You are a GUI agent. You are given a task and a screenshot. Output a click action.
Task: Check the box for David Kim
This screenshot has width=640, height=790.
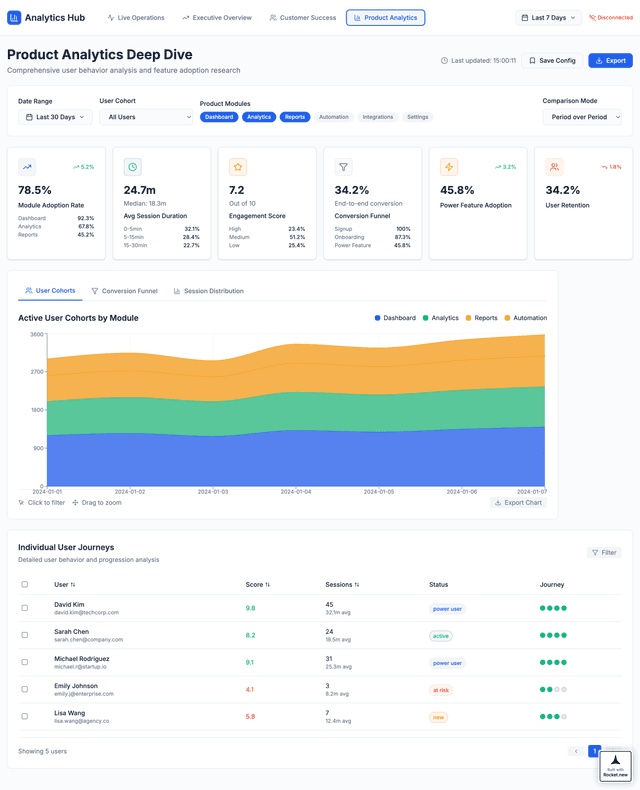tap(25, 608)
